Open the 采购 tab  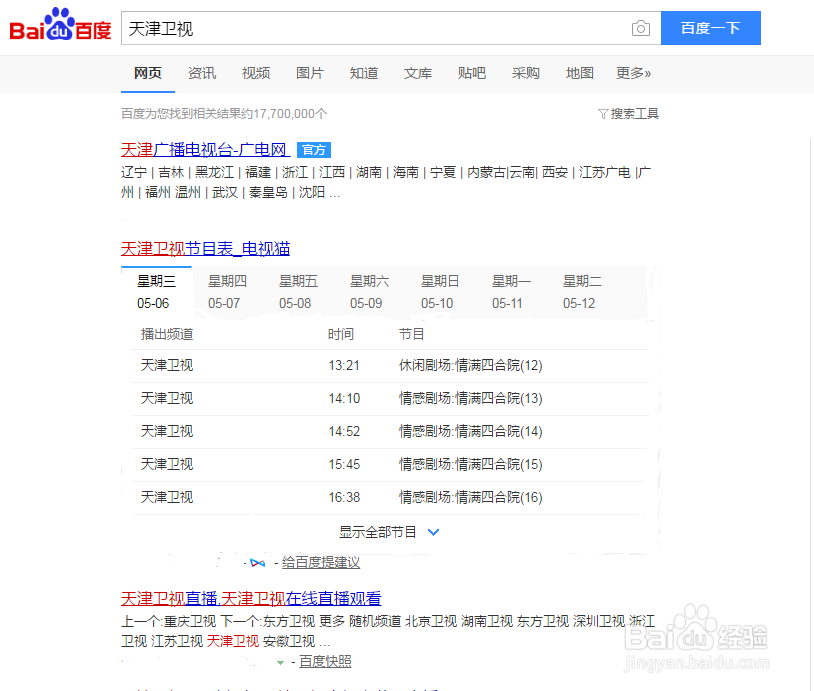(x=526, y=73)
